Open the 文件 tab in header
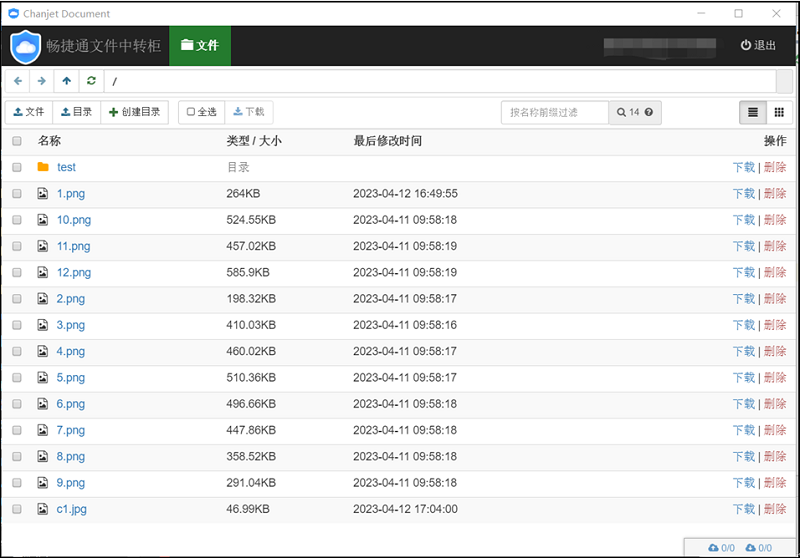Image resolution: width=800 pixels, height=558 pixels. click(x=200, y=46)
